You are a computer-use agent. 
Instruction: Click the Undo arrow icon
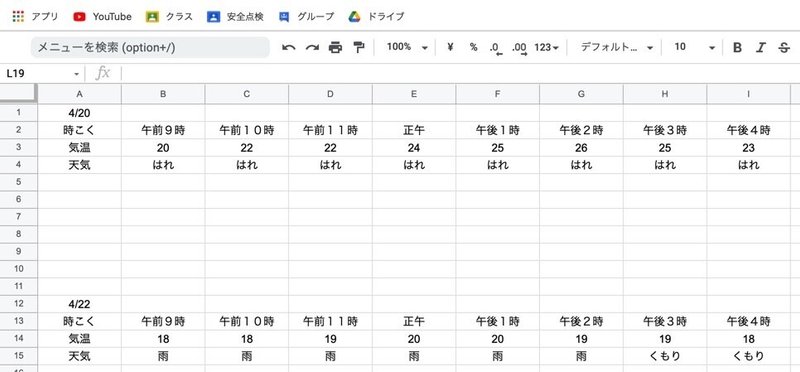coord(289,47)
